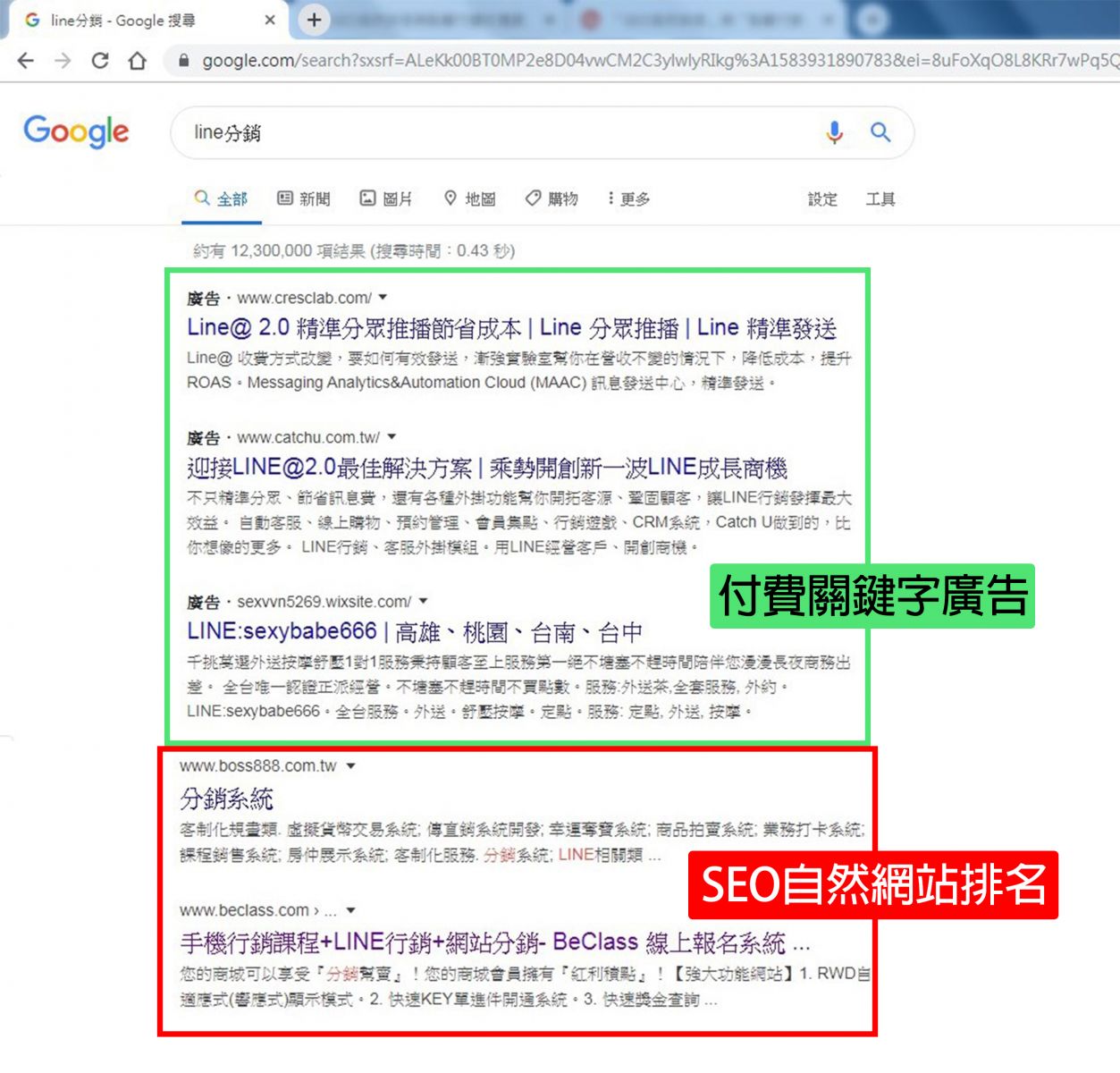1120x1073 pixels.
Task: Open the 分銷系統 result link
Action: 226,798
